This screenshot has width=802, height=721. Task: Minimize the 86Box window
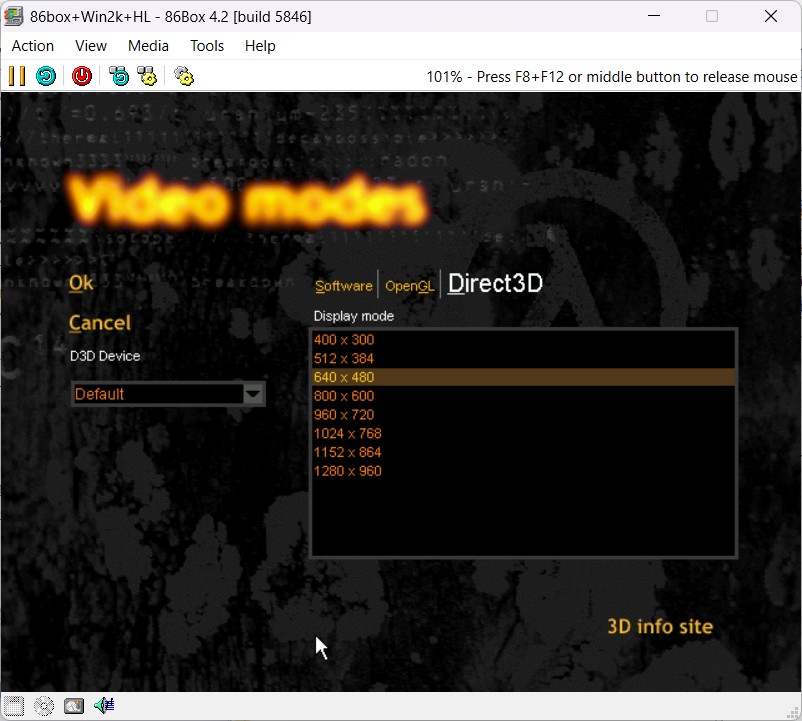coord(654,16)
